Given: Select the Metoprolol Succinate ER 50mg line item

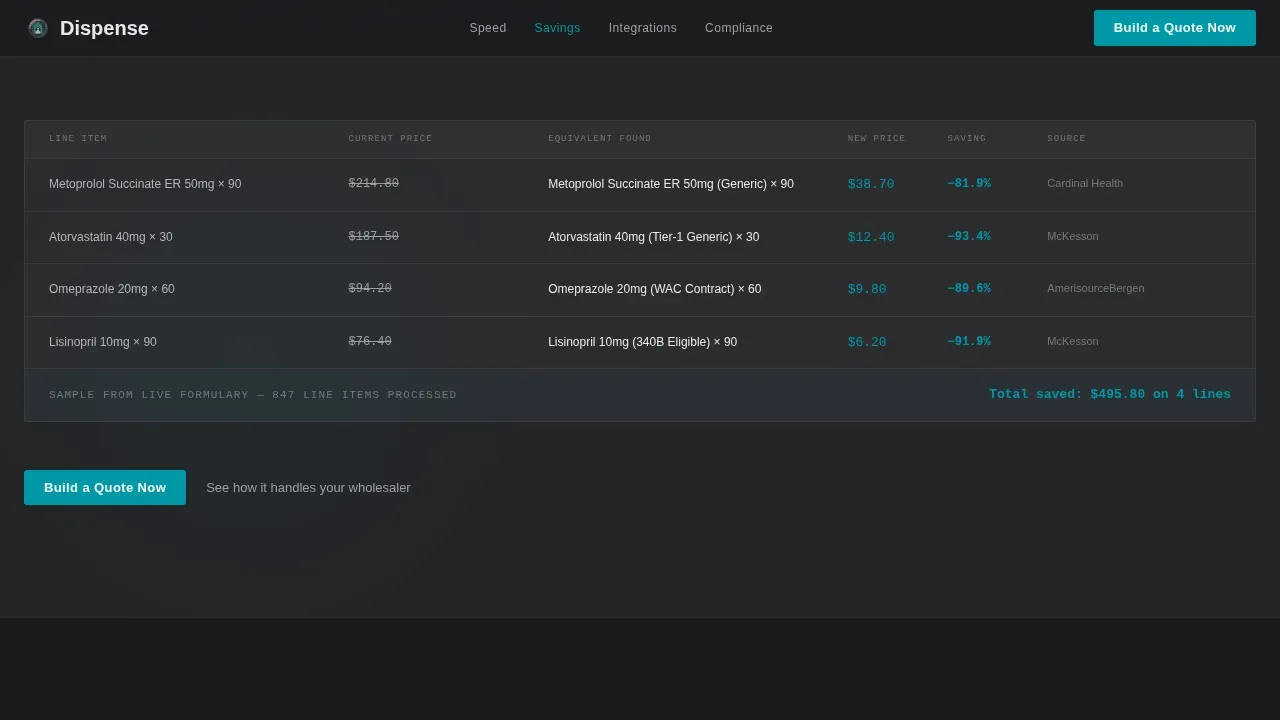Looking at the screenshot, I should (640, 184).
